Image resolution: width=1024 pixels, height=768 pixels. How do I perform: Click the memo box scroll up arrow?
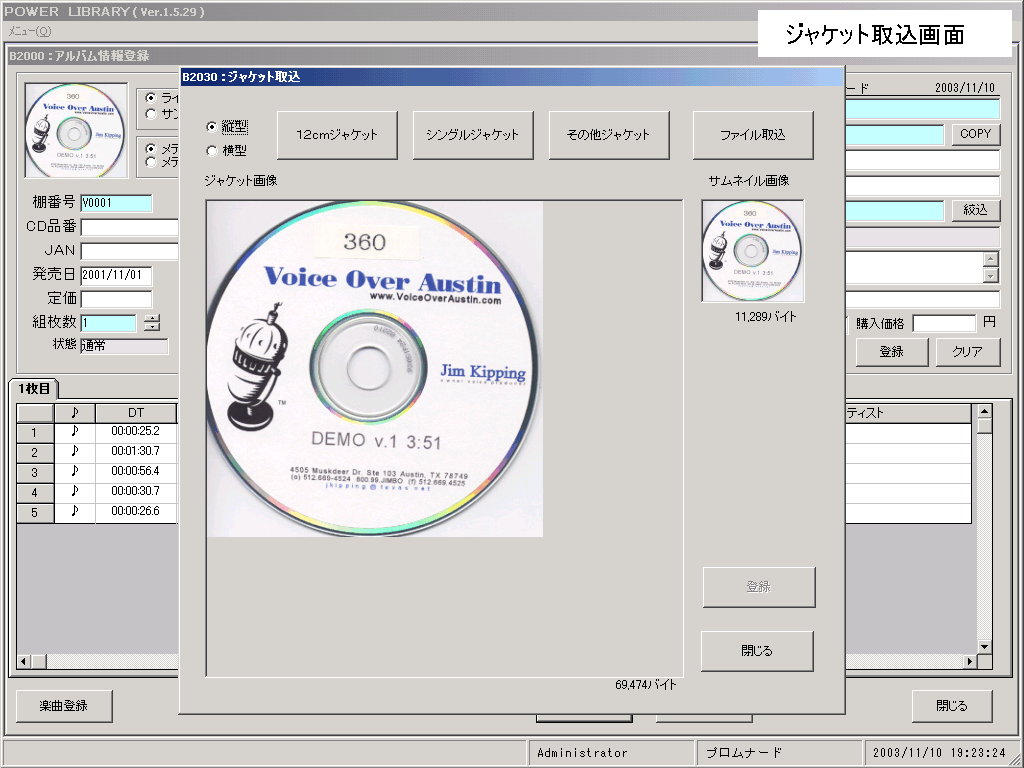pyautogui.click(x=991, y=259)
